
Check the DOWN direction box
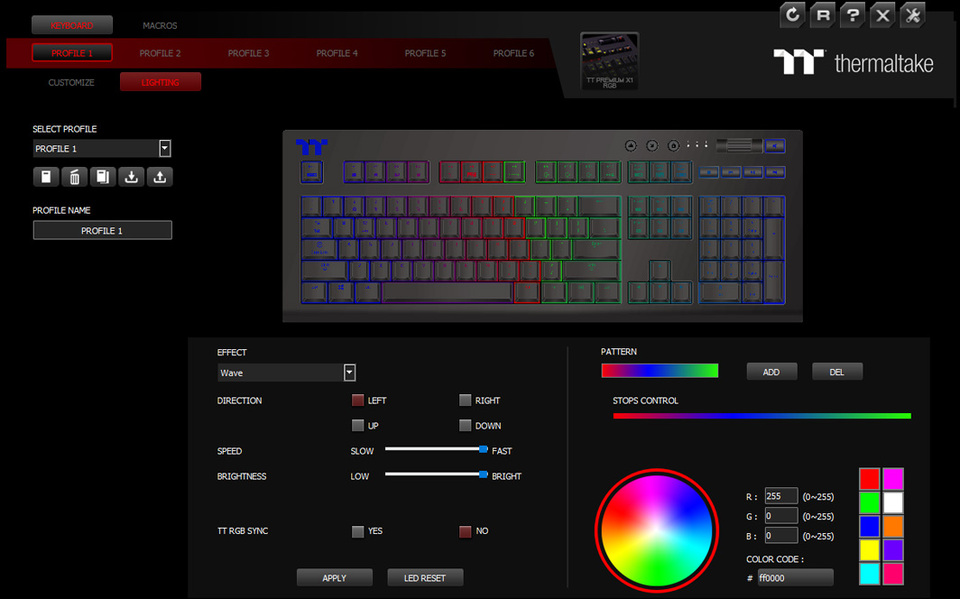(x=465, y=425)
